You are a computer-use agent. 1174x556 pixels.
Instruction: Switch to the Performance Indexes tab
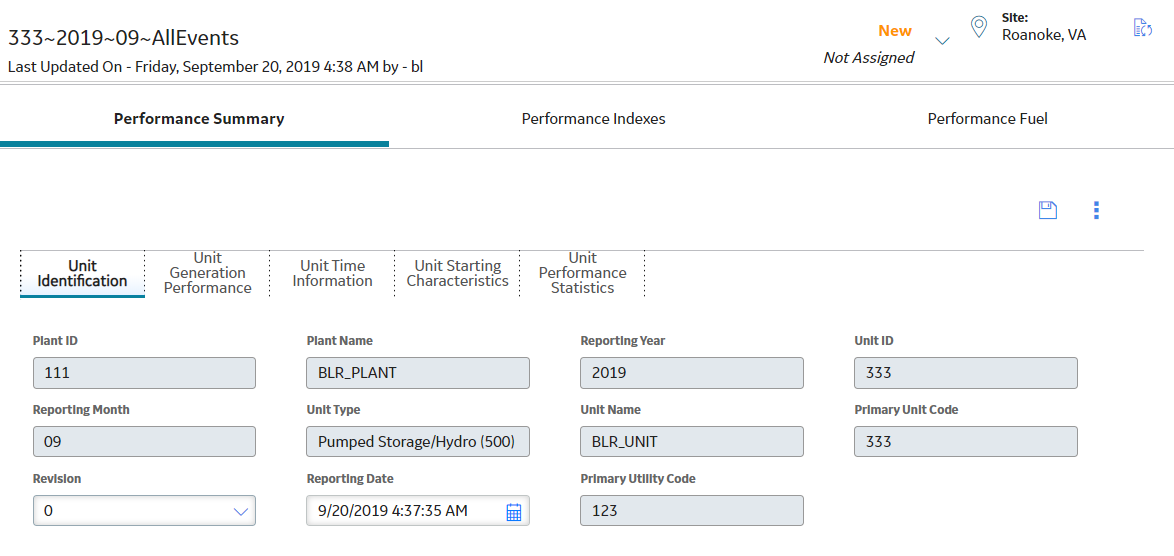tap(594, 119)
